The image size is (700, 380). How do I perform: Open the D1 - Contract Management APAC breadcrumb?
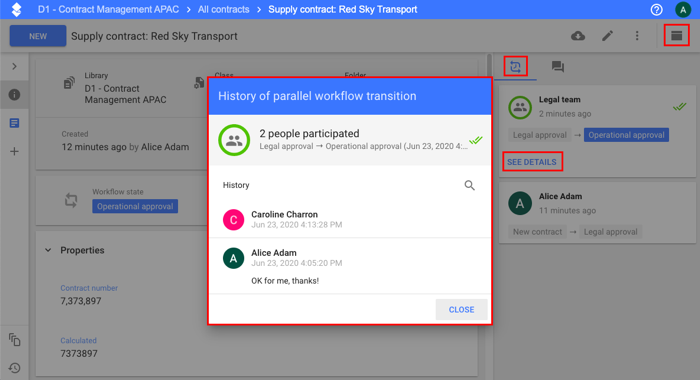click(108, 9)
